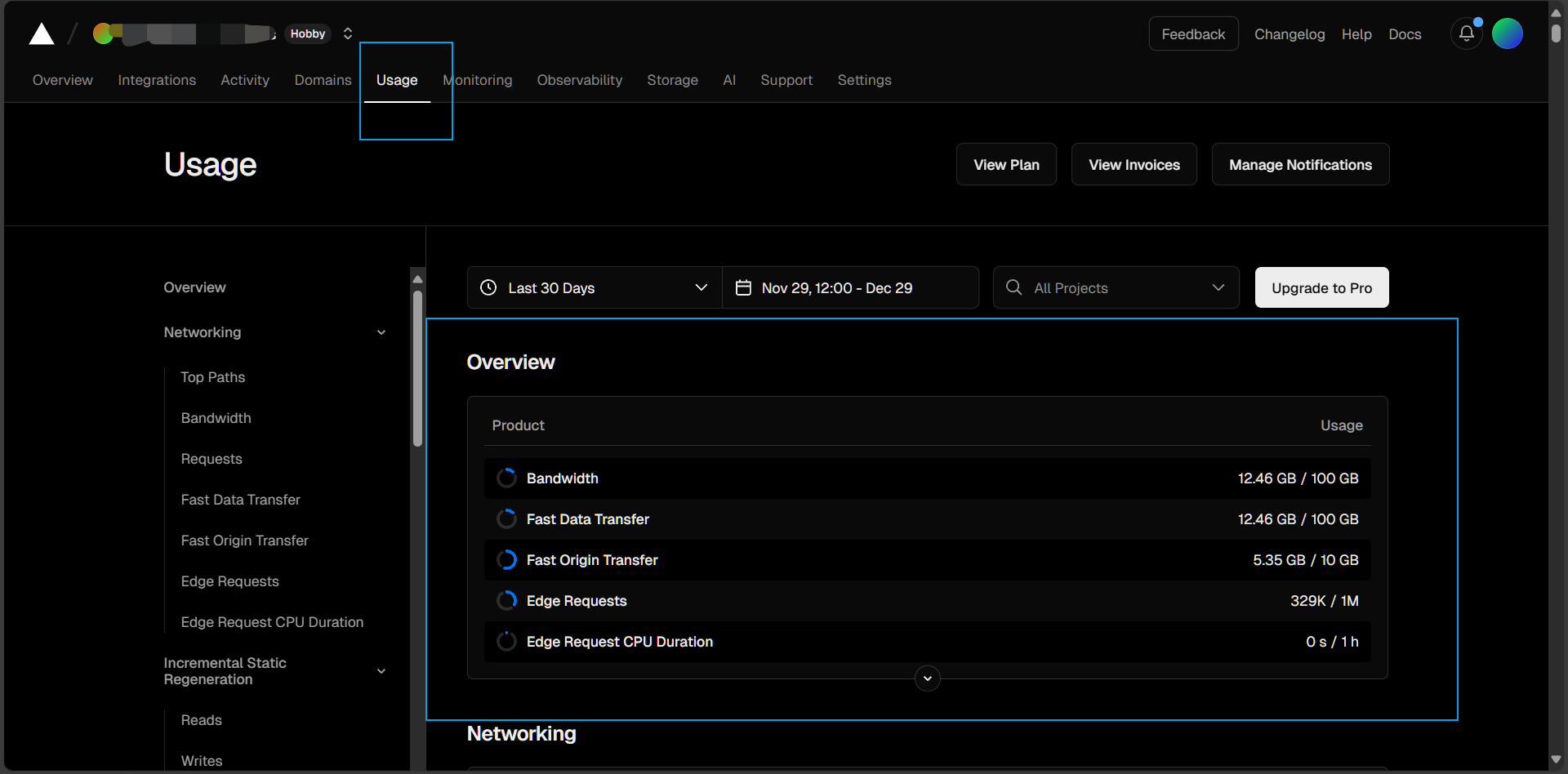Switch to the Activity tab

(245, 80)
